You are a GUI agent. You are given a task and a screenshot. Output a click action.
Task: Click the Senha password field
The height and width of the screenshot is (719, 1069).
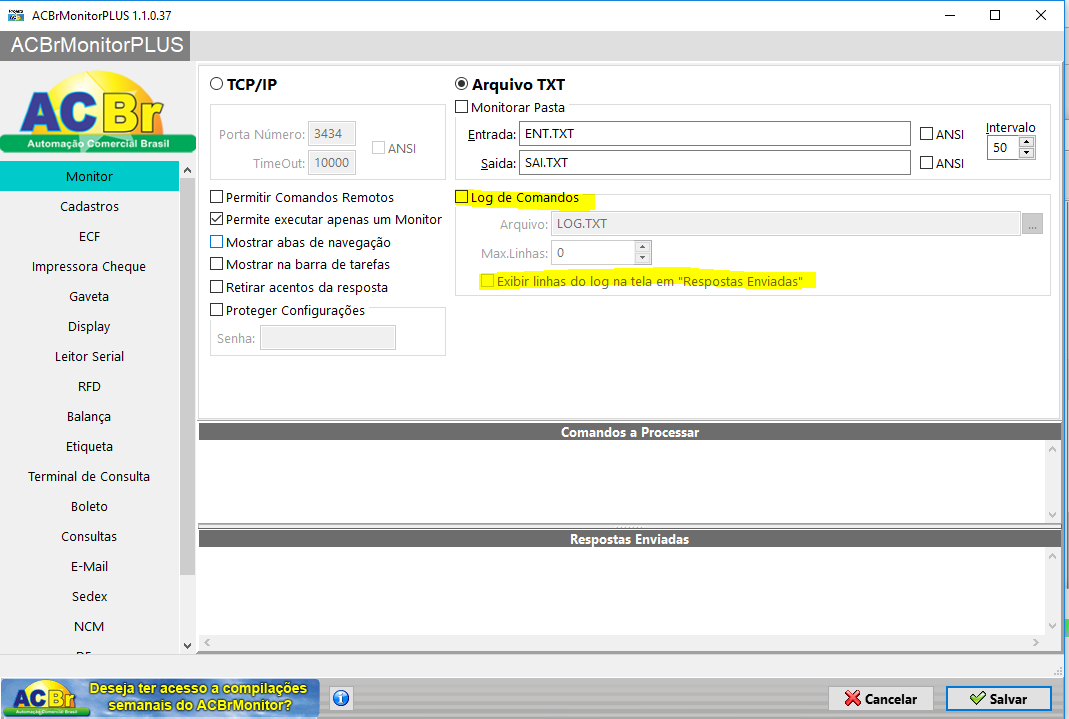coord(328,337)
